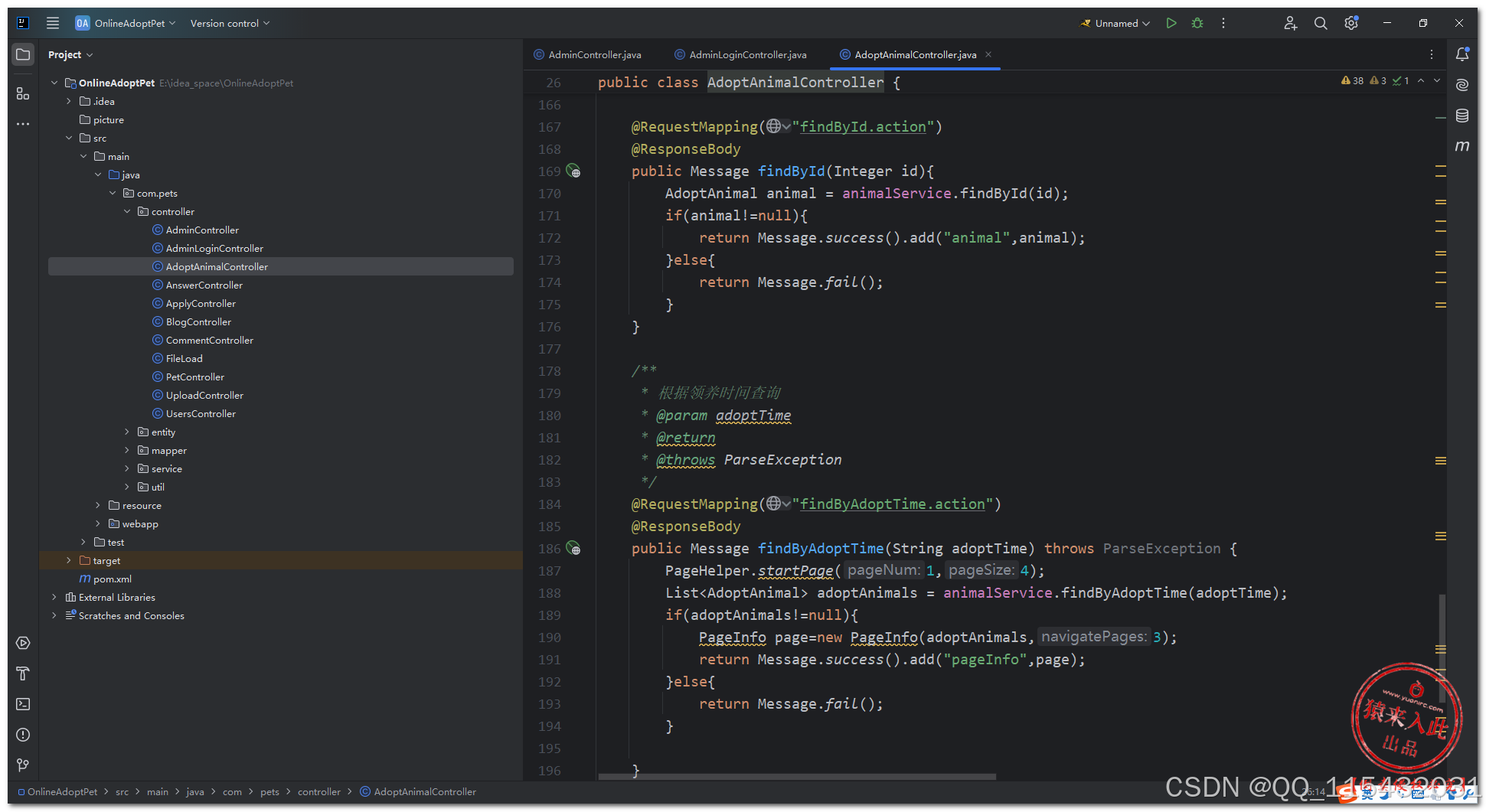The image size is (1486, 812).
Task: Open editor tabs options menu
Action: (1432, 54)
